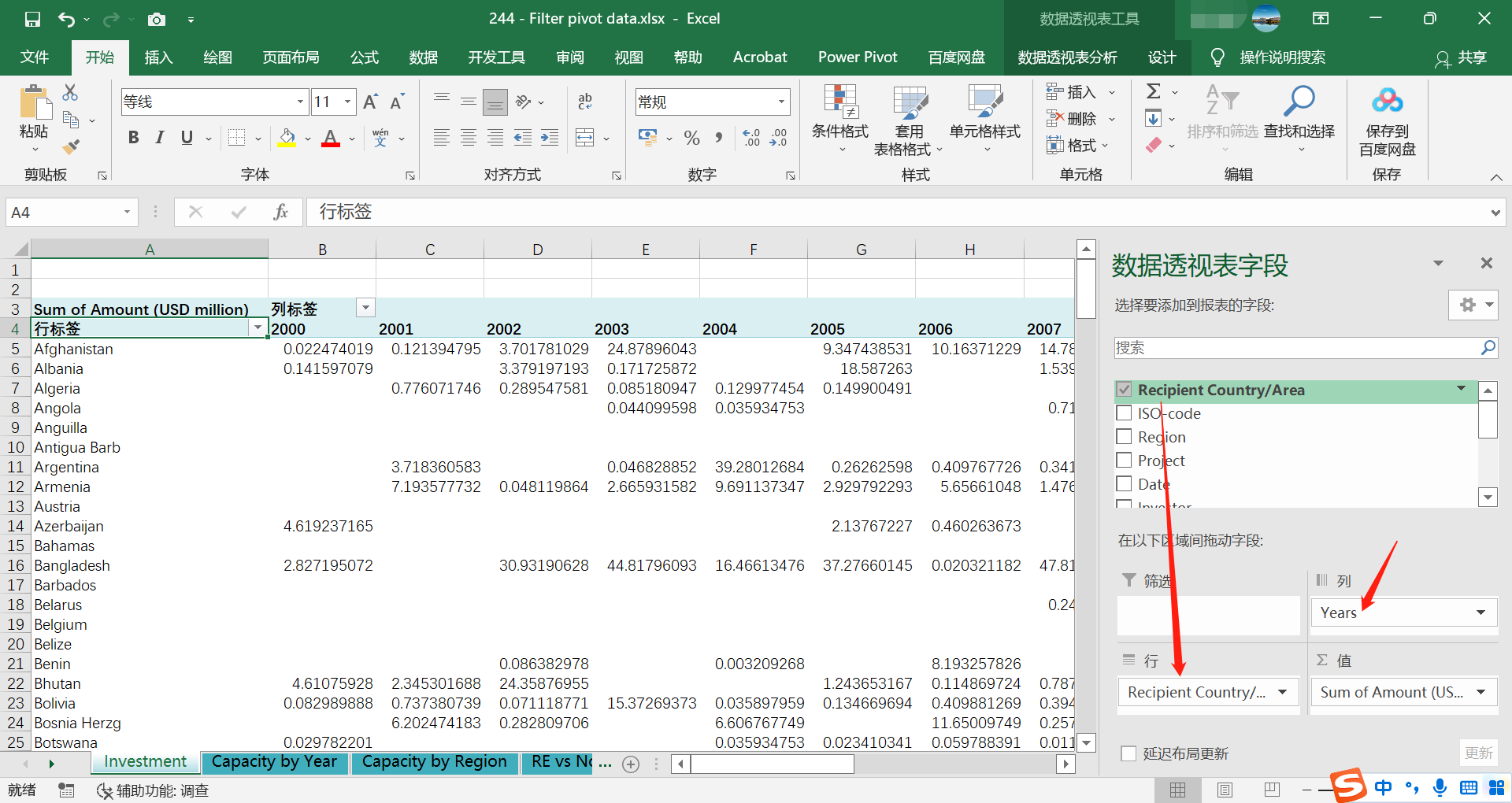This screenshot has width=1512, height=803.
Task: Expand the Years column field dropdown
Action: tap(1480, 612)
